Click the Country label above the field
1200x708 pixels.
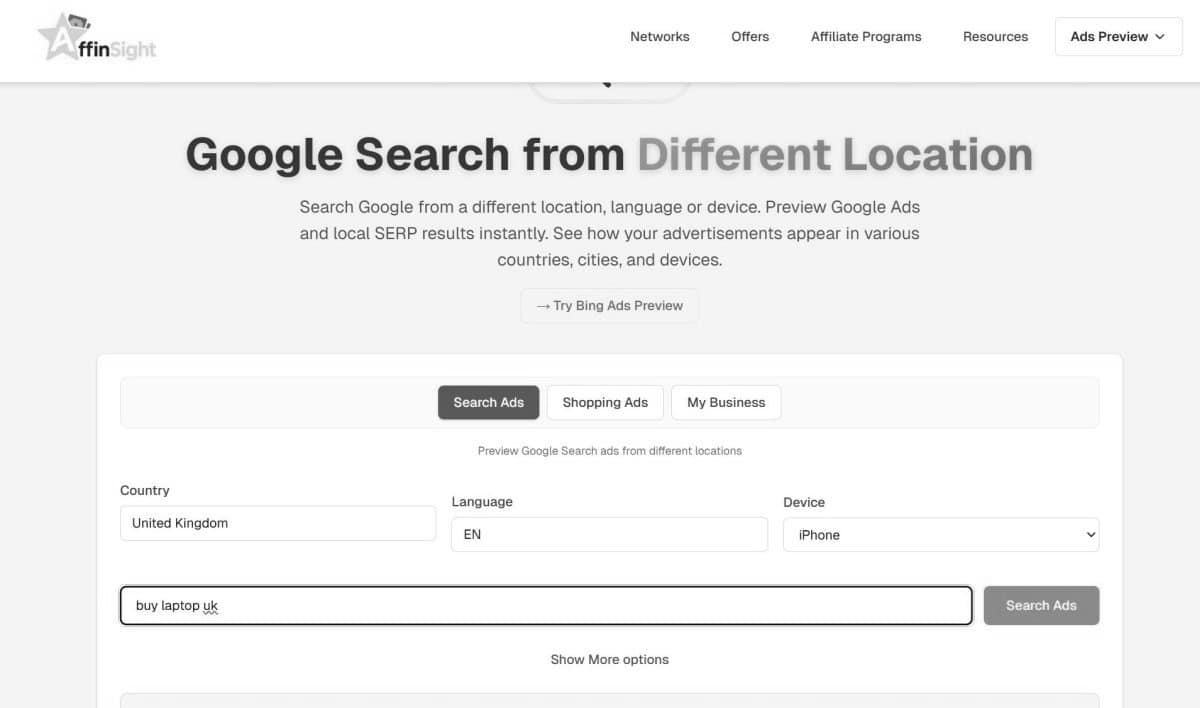click(145, 491)
